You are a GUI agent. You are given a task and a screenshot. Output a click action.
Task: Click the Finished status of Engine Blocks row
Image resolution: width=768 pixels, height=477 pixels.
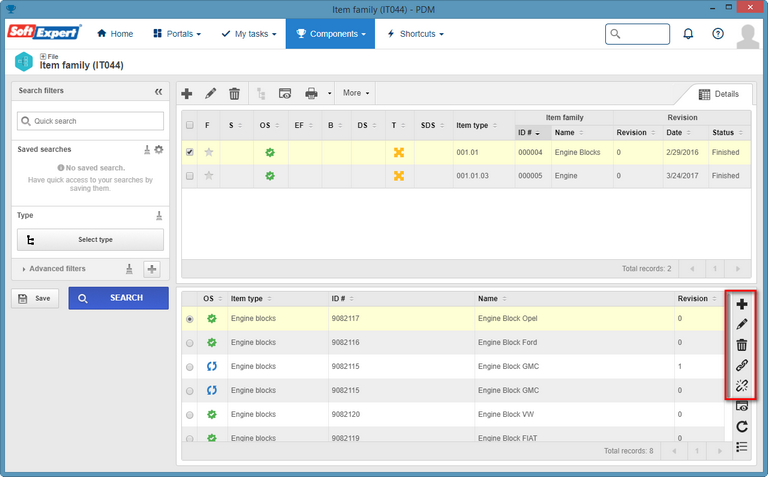(725, 152)
